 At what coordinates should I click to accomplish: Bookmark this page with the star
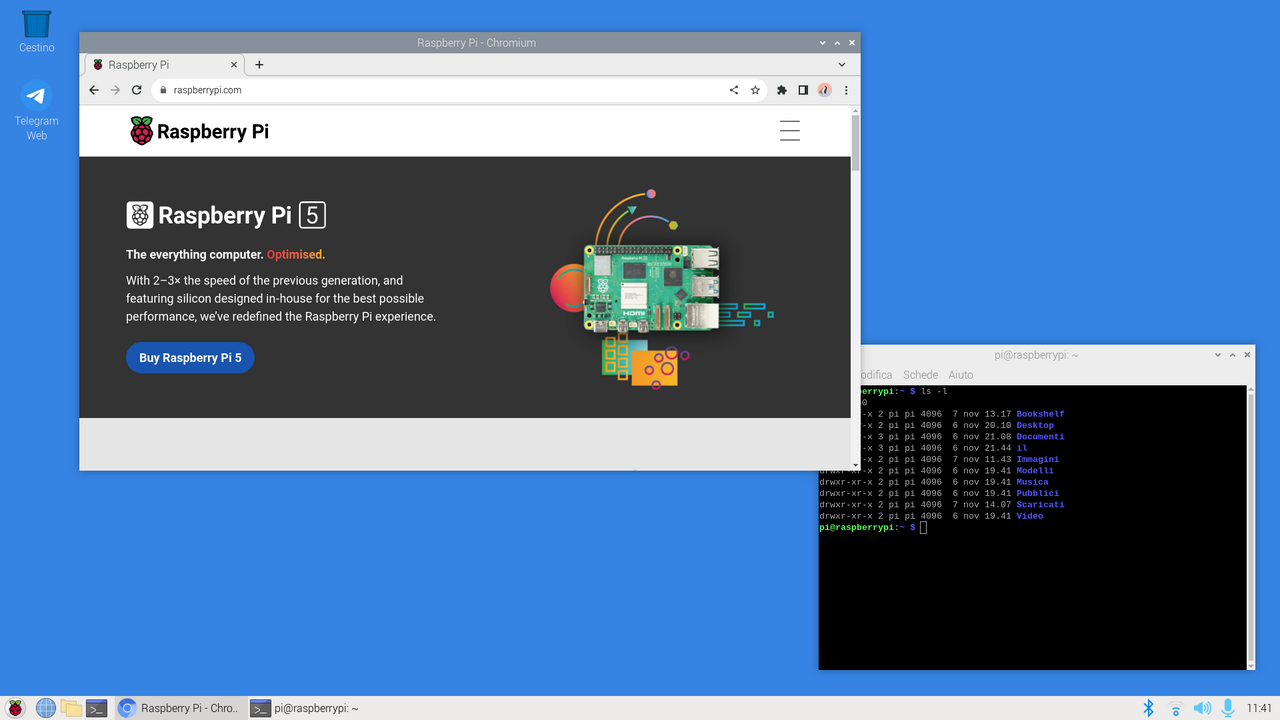[755, 90]
